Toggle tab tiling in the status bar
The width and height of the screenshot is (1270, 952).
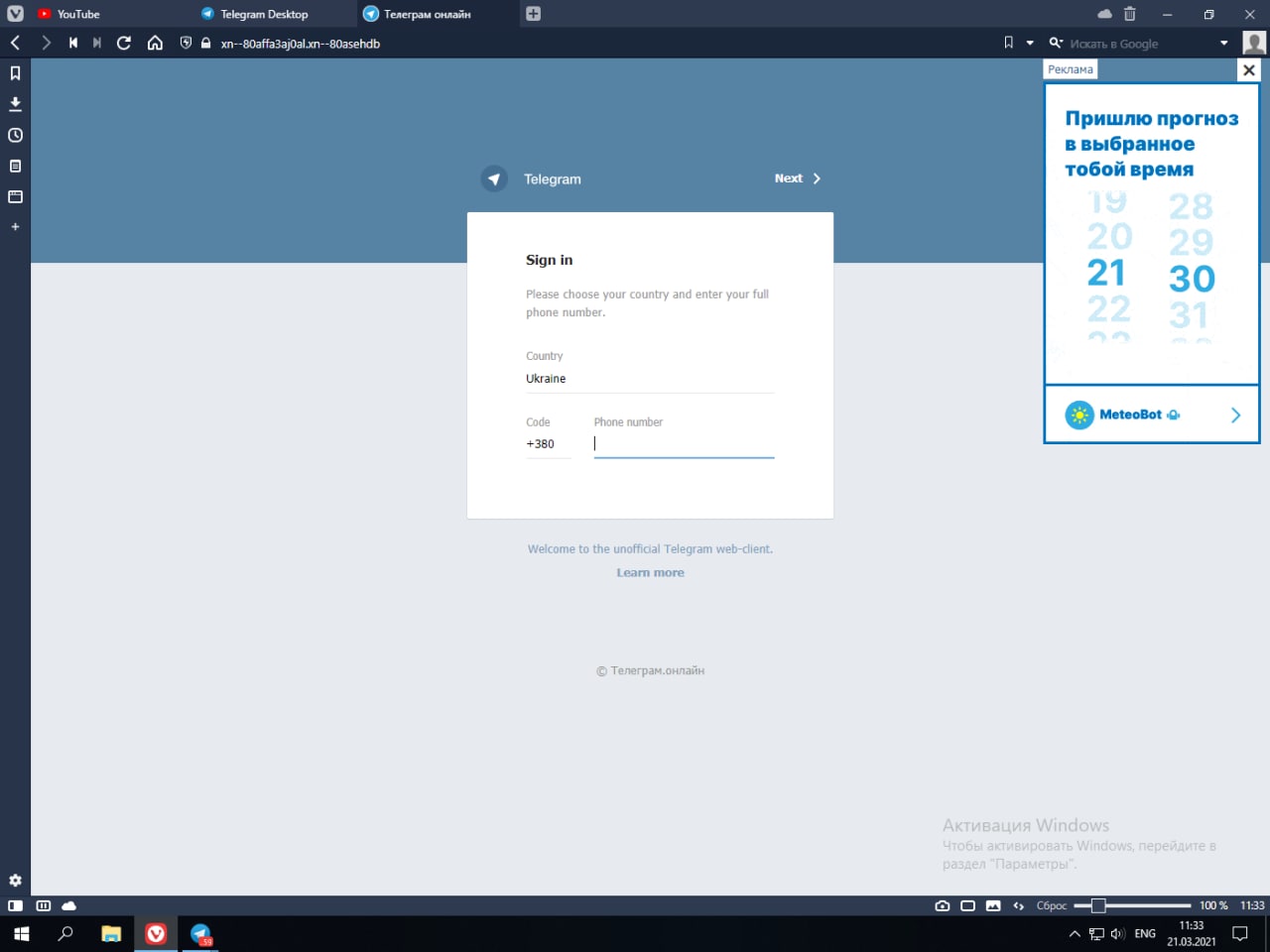tap(43, 905)
